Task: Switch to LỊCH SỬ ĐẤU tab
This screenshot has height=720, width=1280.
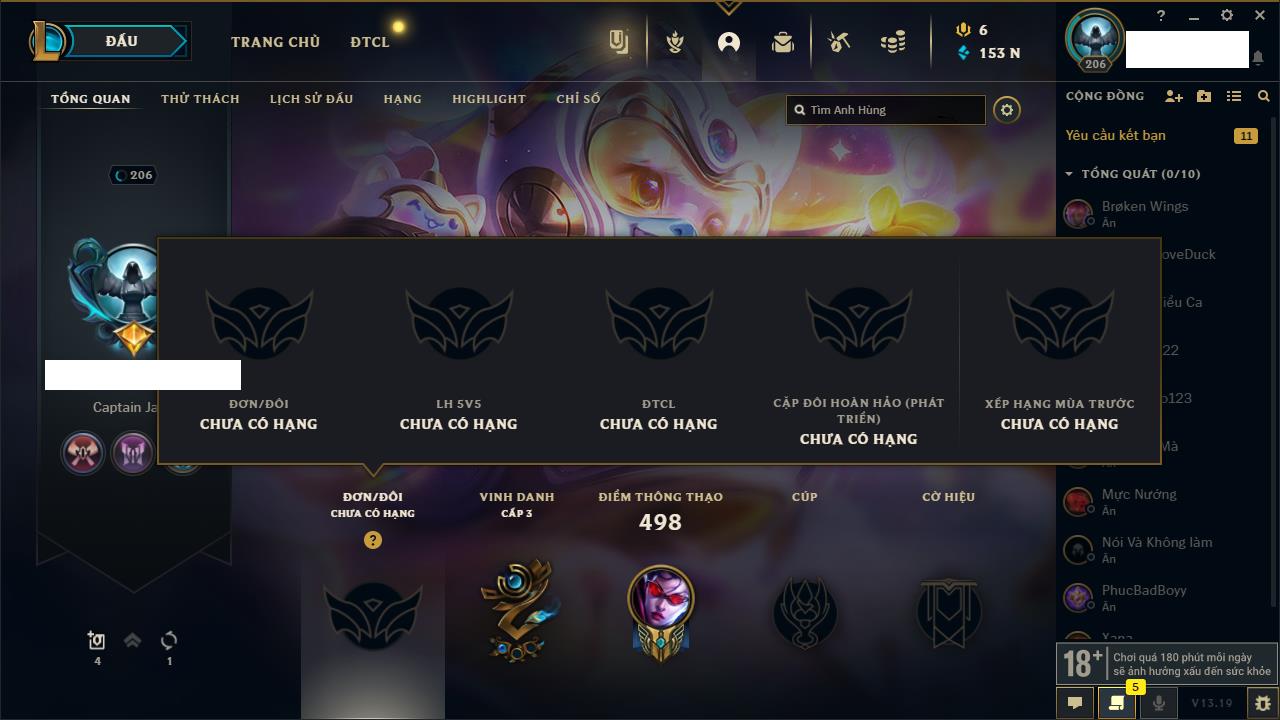Action: tap(311, 99)
